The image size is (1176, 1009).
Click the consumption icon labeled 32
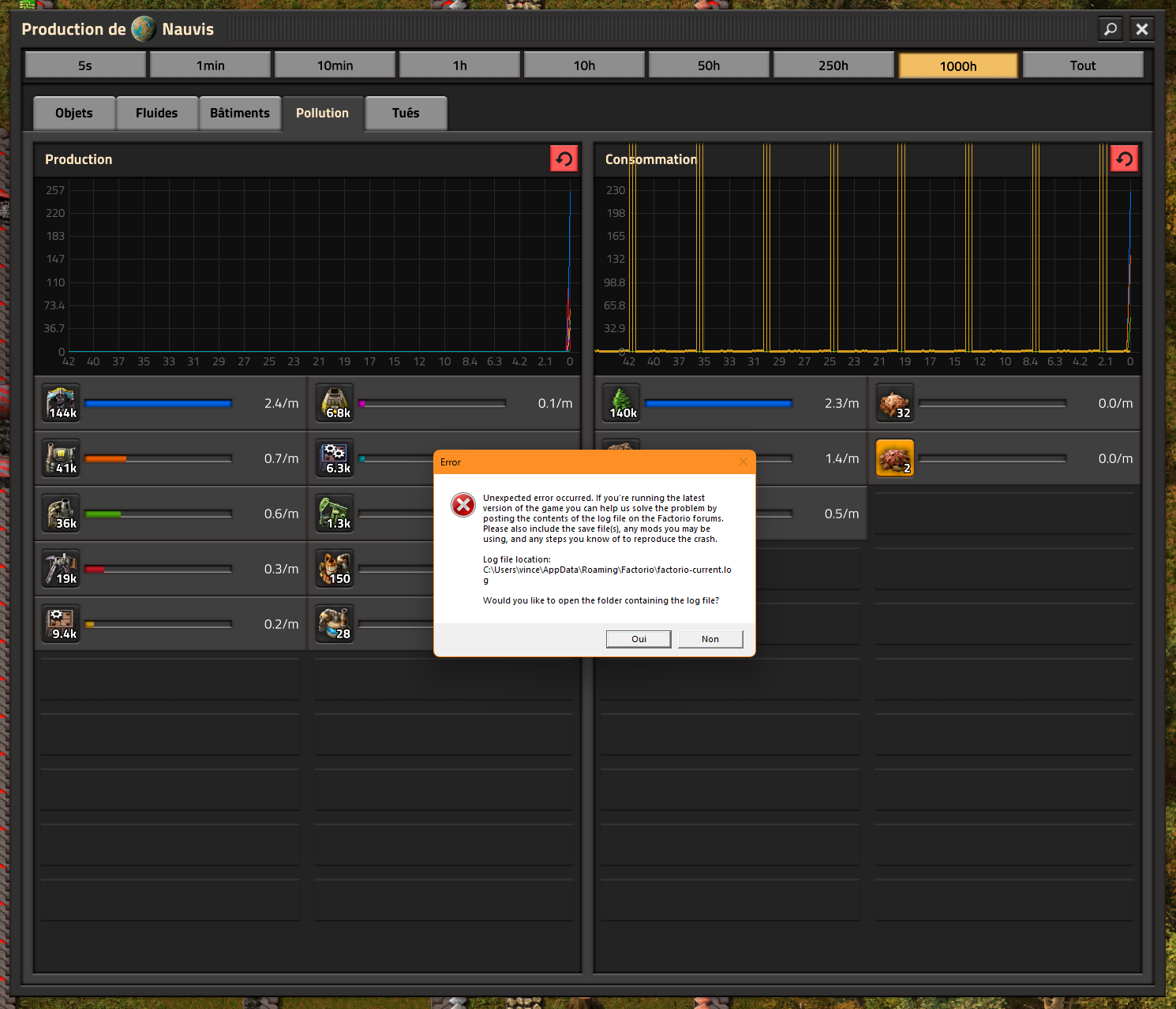coord(895,403)
